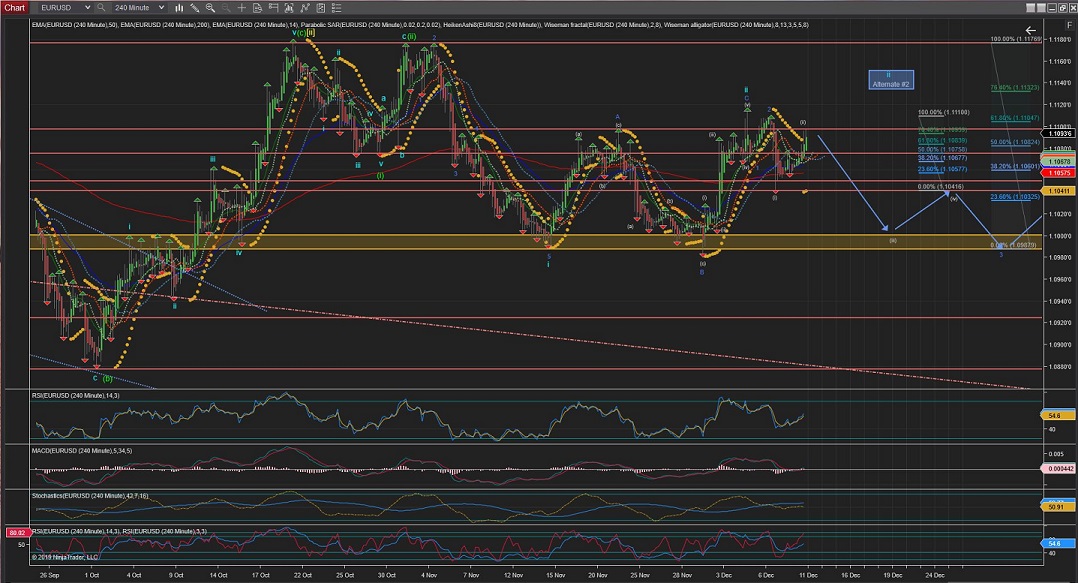Screen dimensions: 1078x583
Task: Click the 28 Nov date on time axis
Action: [x=682, y=575]
